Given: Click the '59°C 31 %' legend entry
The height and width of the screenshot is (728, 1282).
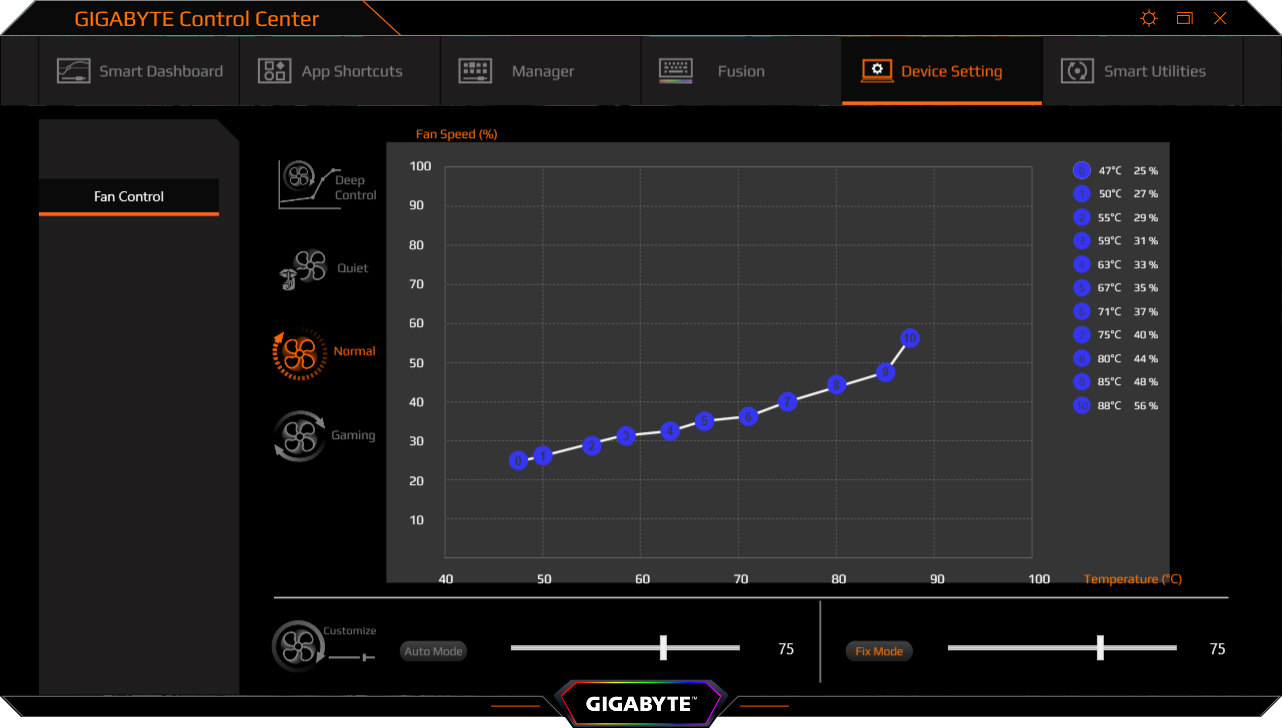Looking at the screenshot, I should (1116, 241).
